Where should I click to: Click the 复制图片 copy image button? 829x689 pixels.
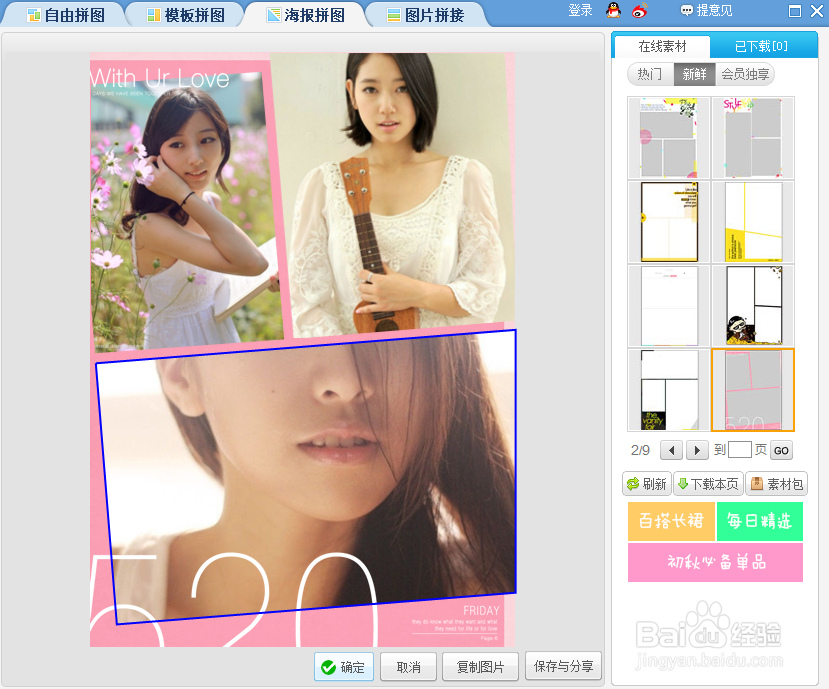pyautogui.click(x=480, y=667)
